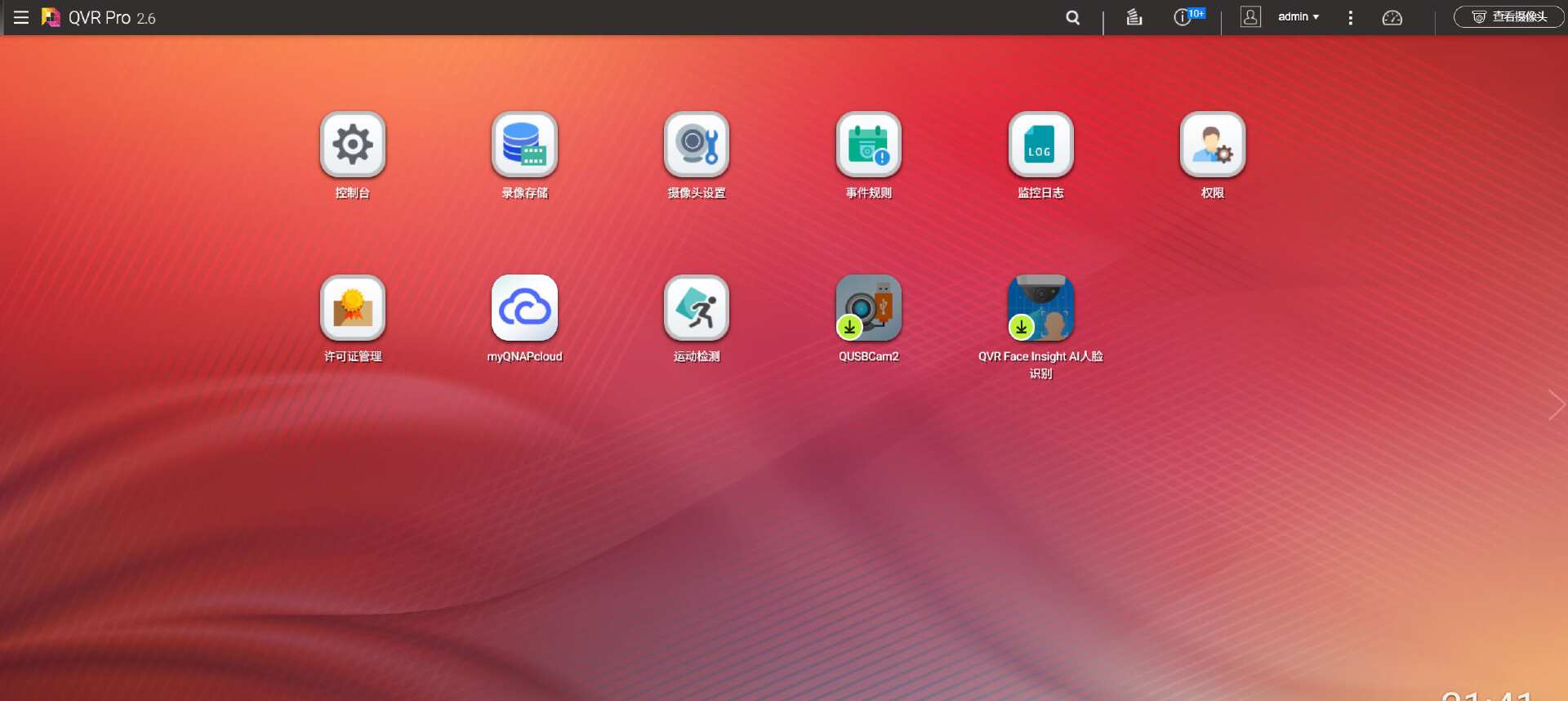The image size is (1568, 701).
Task: Click the QVR Face Insight AI人脸识别 label
Action: [x=1040, y=365]
